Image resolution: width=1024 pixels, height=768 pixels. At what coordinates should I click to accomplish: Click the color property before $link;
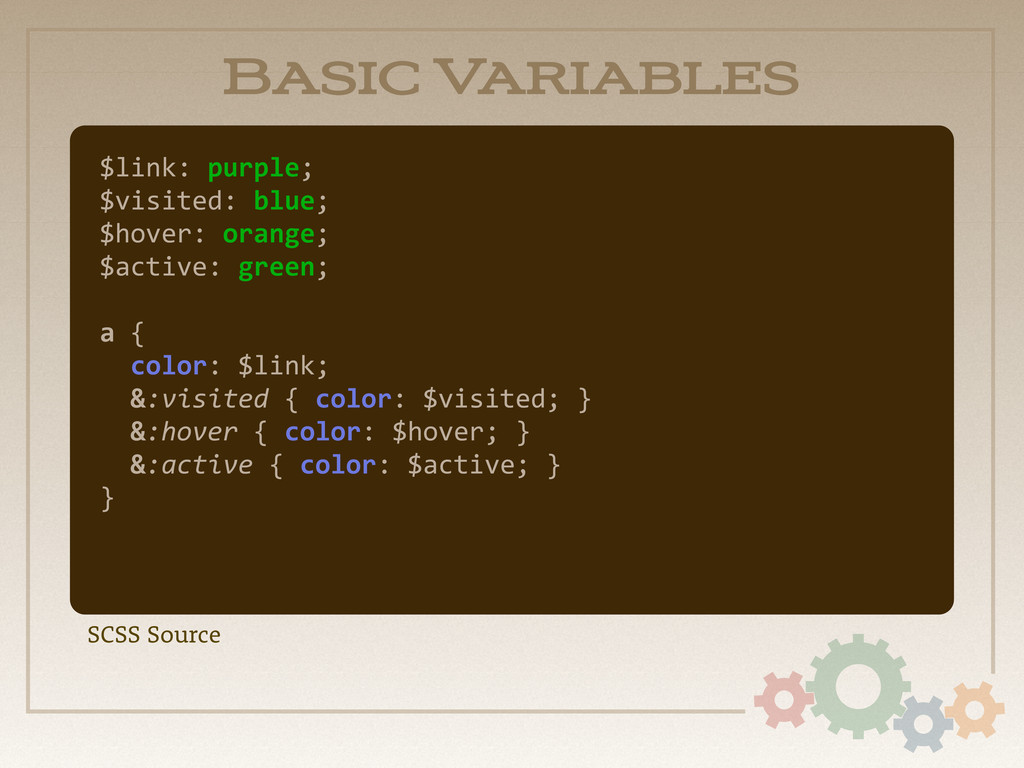tap(168, 366)
